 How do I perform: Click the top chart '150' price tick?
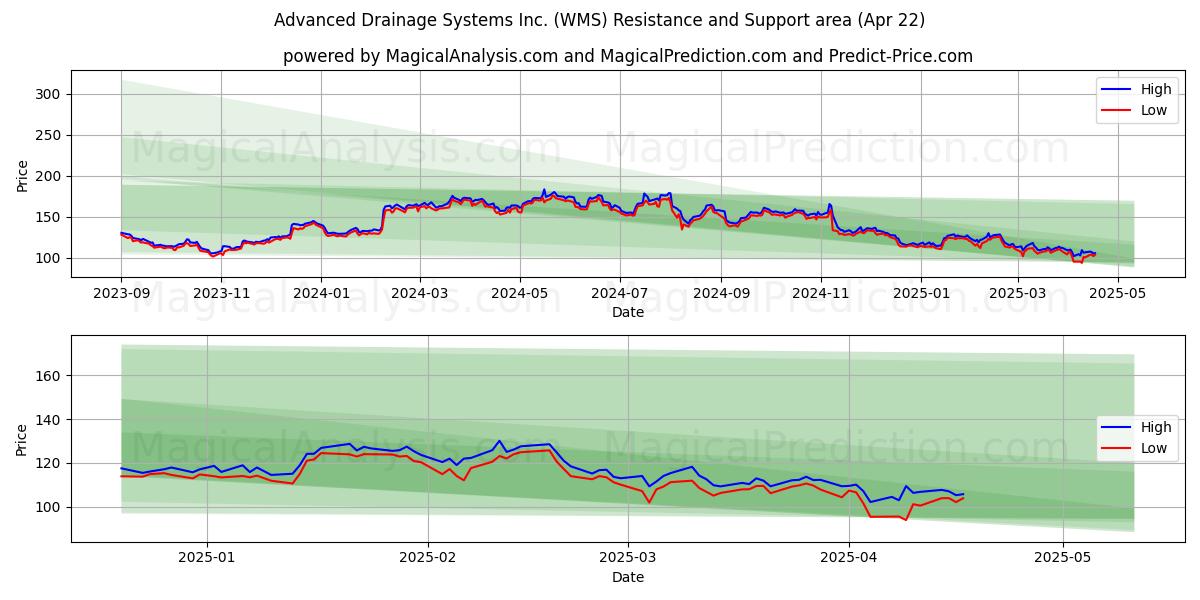pyautogui.click(x=50, y=217)
